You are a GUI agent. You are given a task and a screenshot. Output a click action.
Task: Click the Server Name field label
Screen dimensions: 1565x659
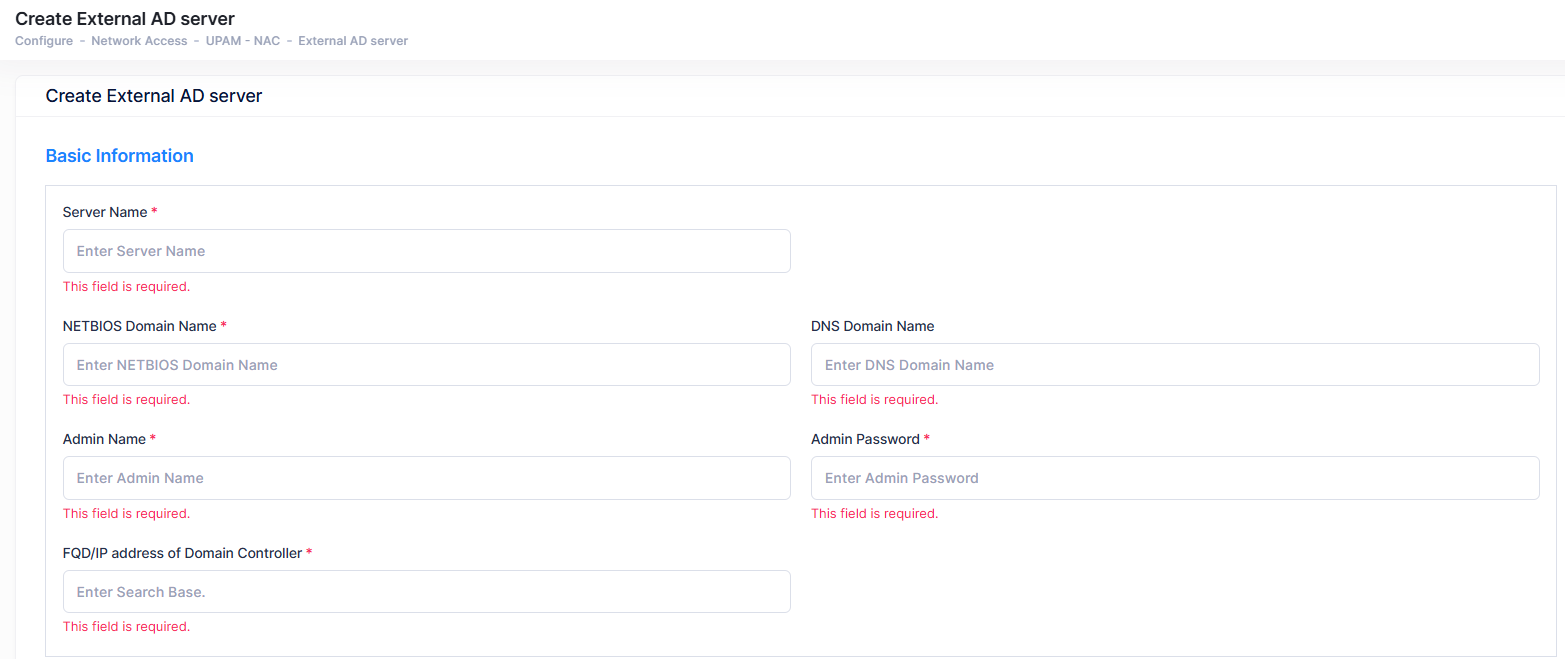[106, 212]
